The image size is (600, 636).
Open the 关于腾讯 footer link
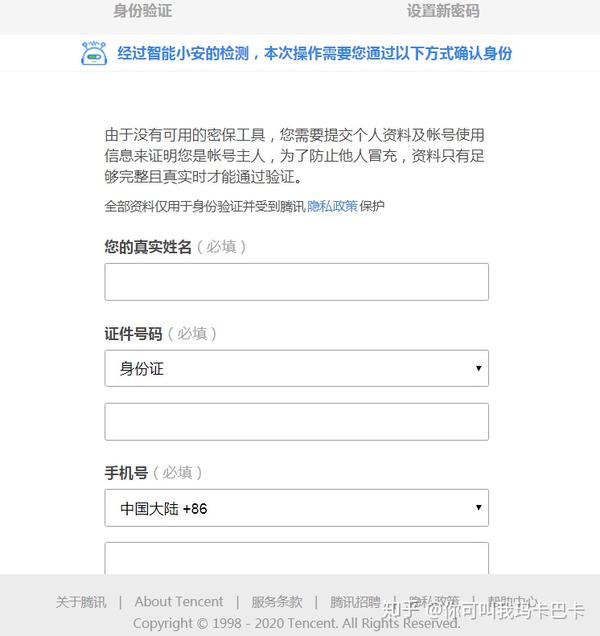click(81, 602)
